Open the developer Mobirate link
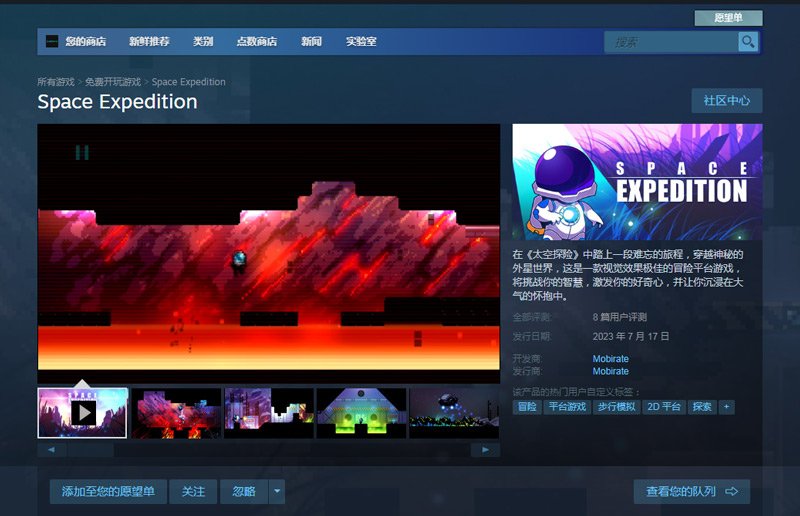800x516 pixels. pyautogui.click(x=611, y=359)
